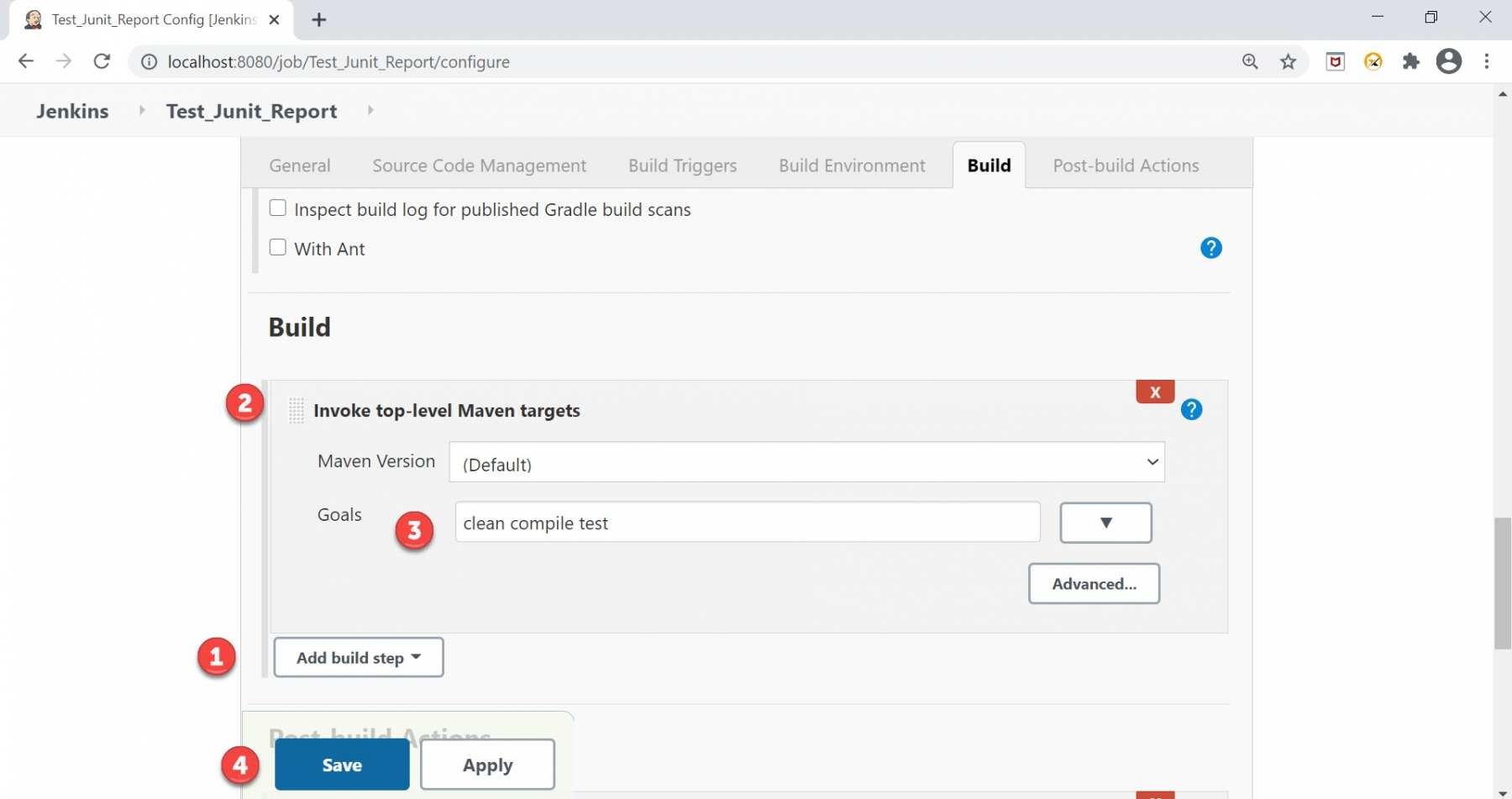Apply configuration changes
The image size is (1512, 799).
coord(487,765)
